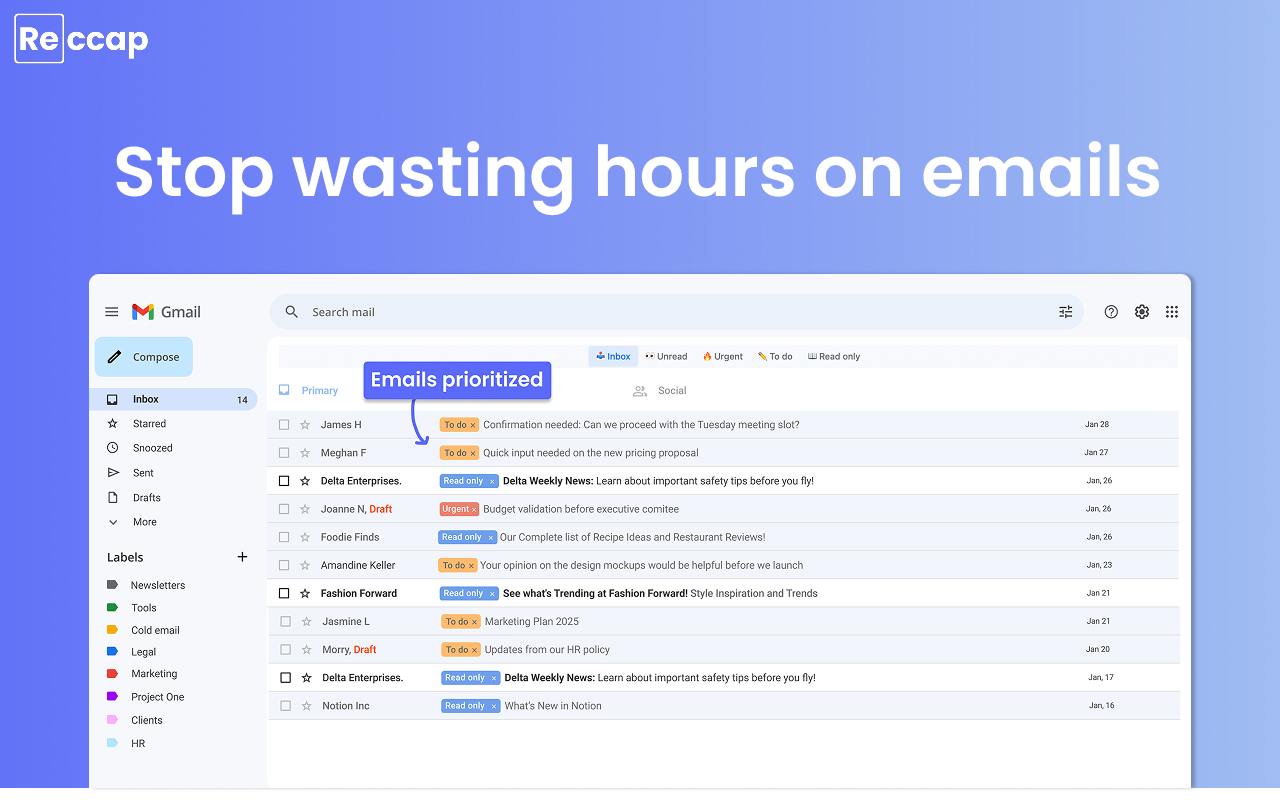Check the box next to Foodie Finds
Screen dimensions: 1280x800
click(x=284, y=537)
